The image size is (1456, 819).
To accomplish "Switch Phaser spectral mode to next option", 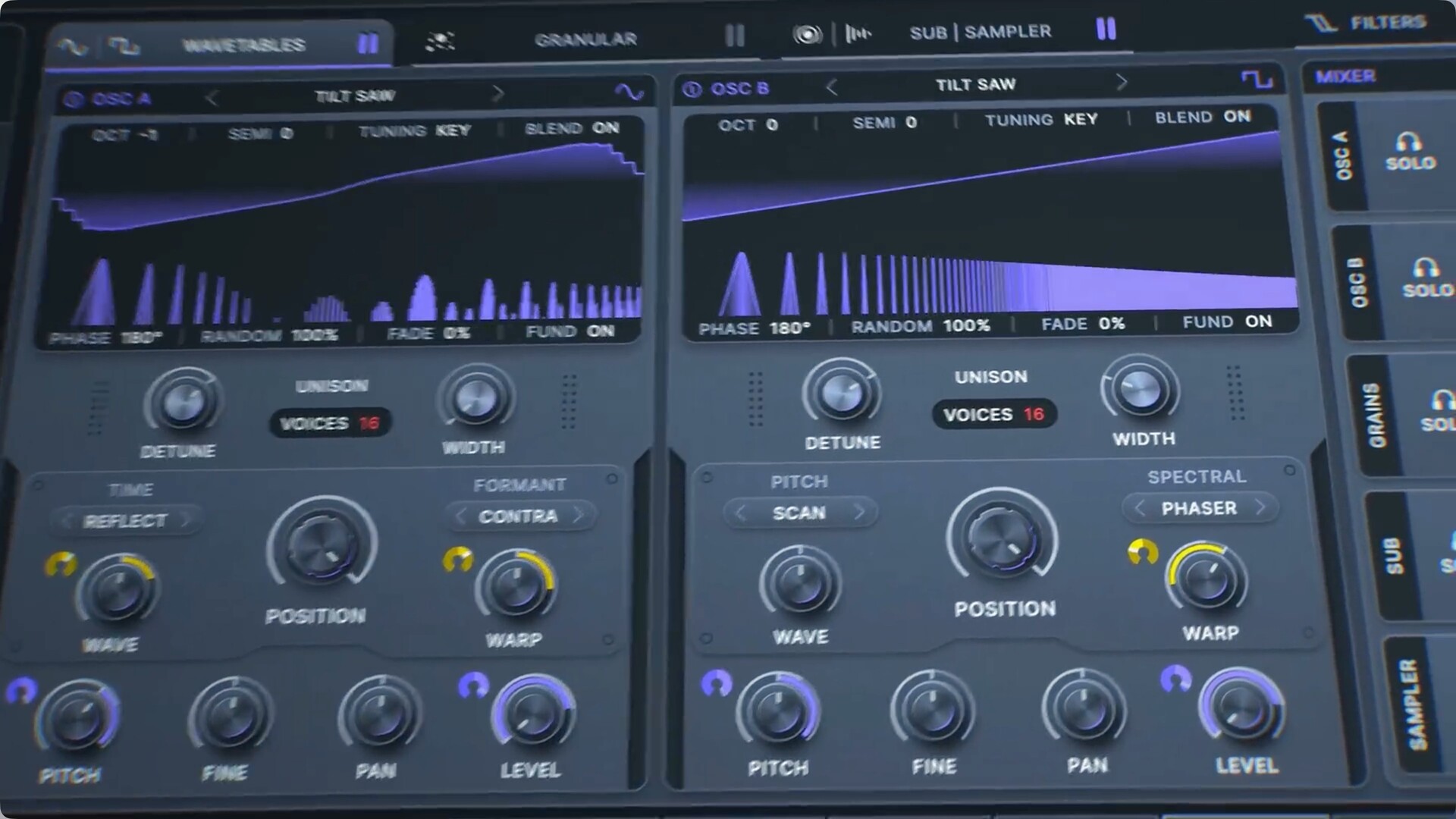I will (1260, 507).
